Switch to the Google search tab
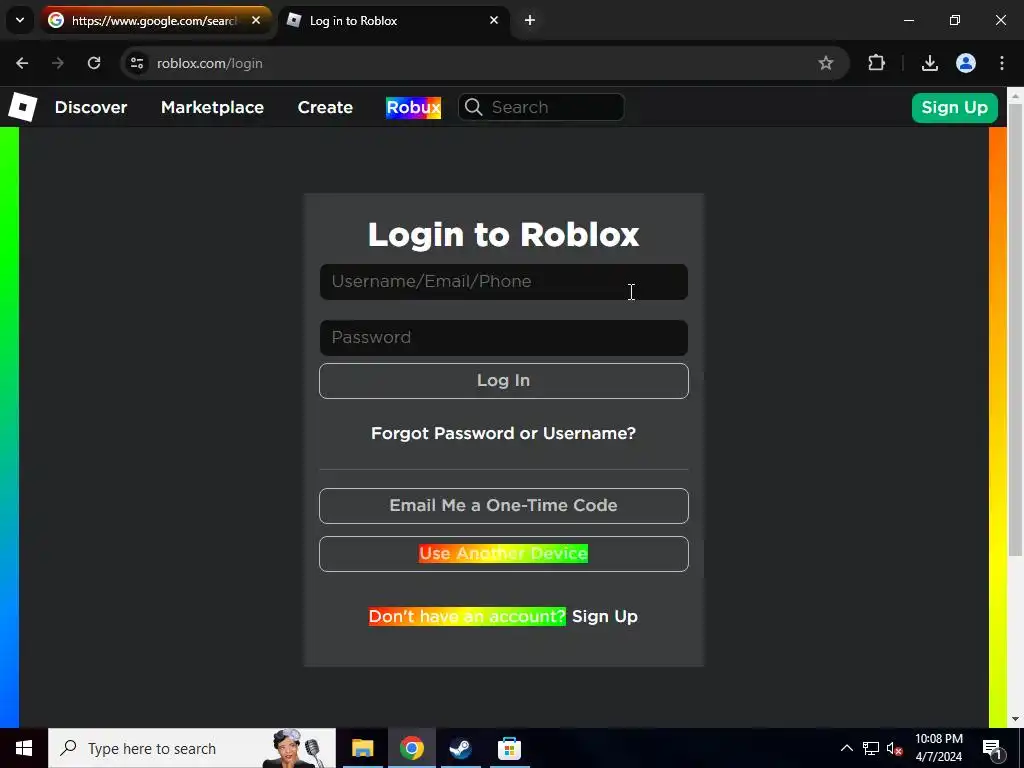Viewport: 1024px width, 768px height. pos(155,20)
